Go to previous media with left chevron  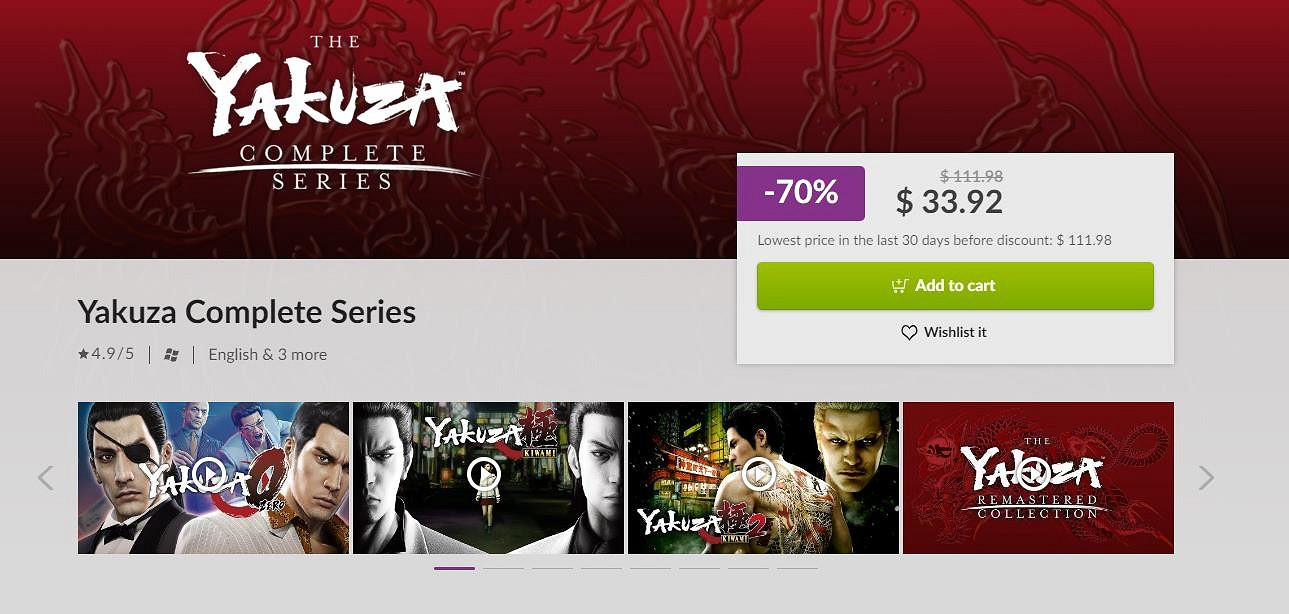pos(45,478)
